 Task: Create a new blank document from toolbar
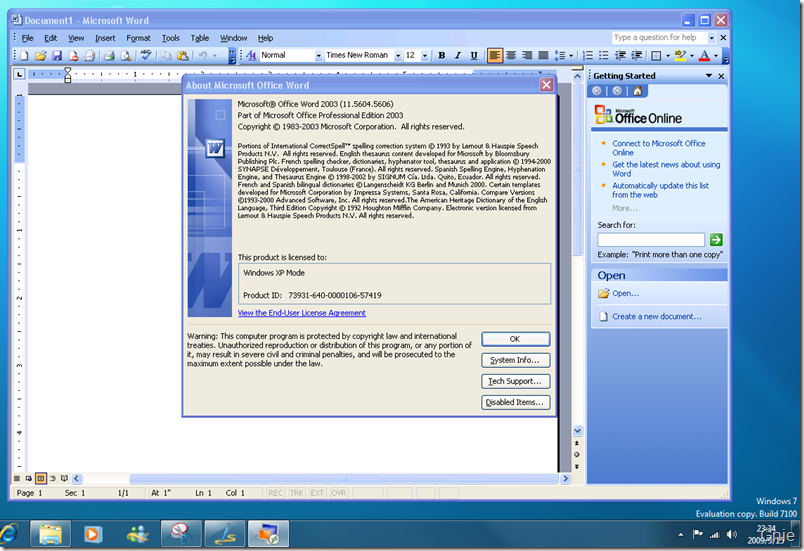coord(24,56)
